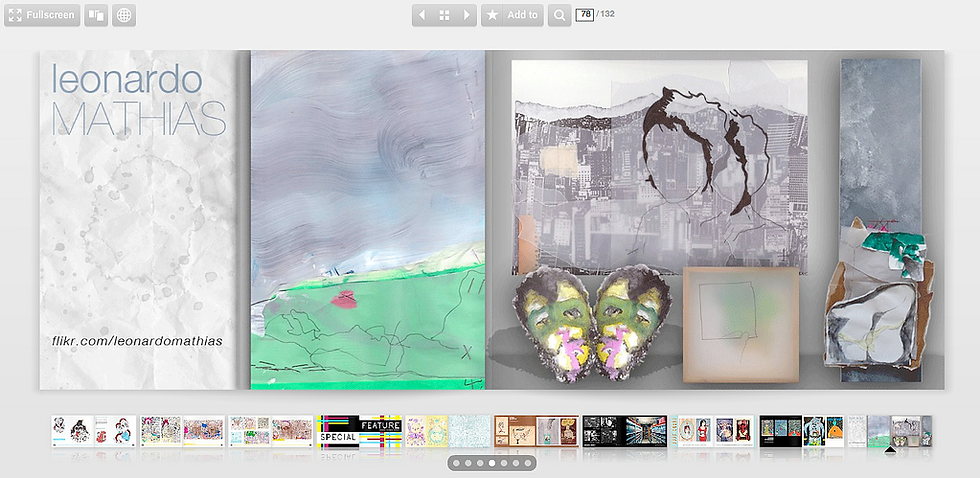Select the pastel yellow and mint thumbnail
The height and width of the screenshot is (478, 980).
pos(448,431)
